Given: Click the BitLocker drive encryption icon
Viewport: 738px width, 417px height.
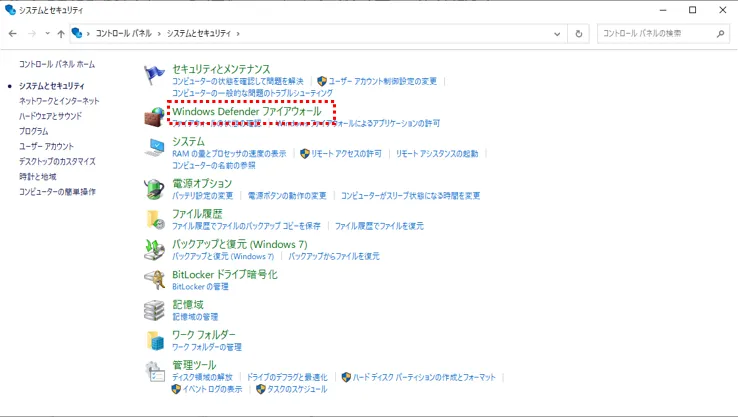Looking at the screenshot, I should (154, 280).
